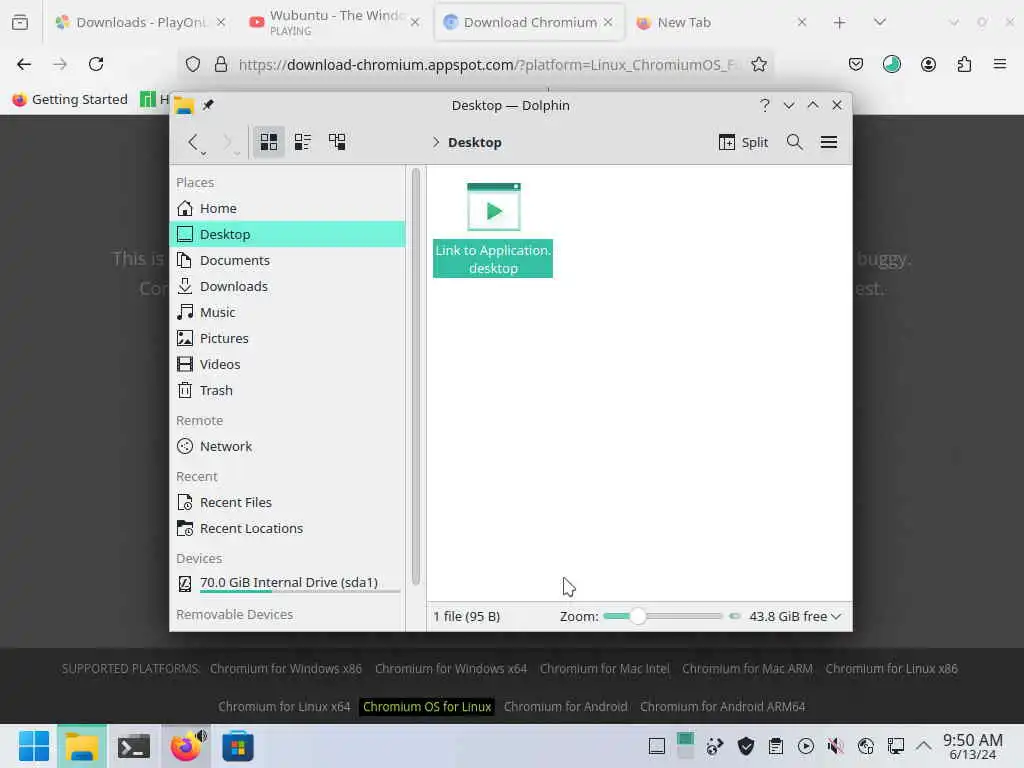Open Firefox extensions puzzle icon
The width and height of the screenshot is (1024, 768).
pos(964,64)
